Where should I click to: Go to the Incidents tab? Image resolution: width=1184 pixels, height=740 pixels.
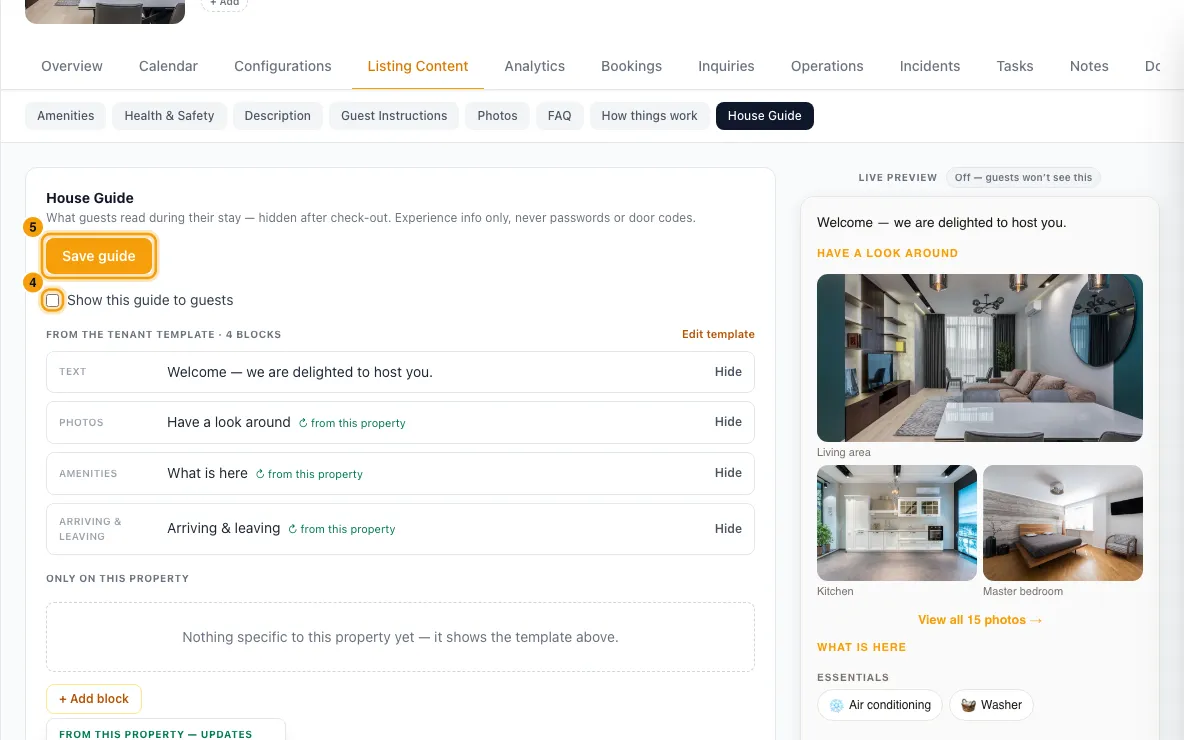(x=930, y=66)
